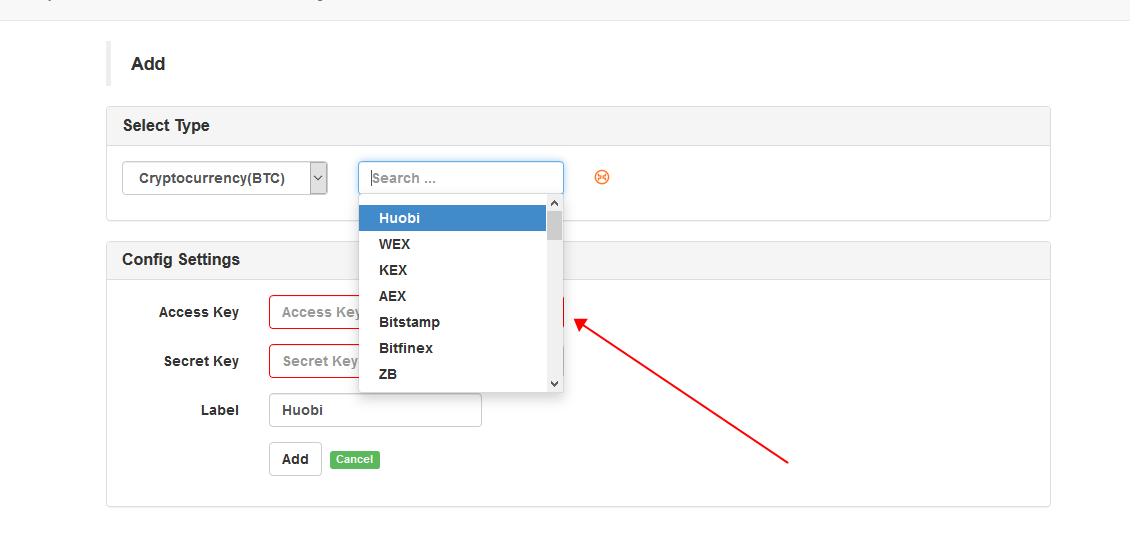Click the list scrollbar up arrow
Viewport: 1130px width, 559px height.
pos(554,202)
